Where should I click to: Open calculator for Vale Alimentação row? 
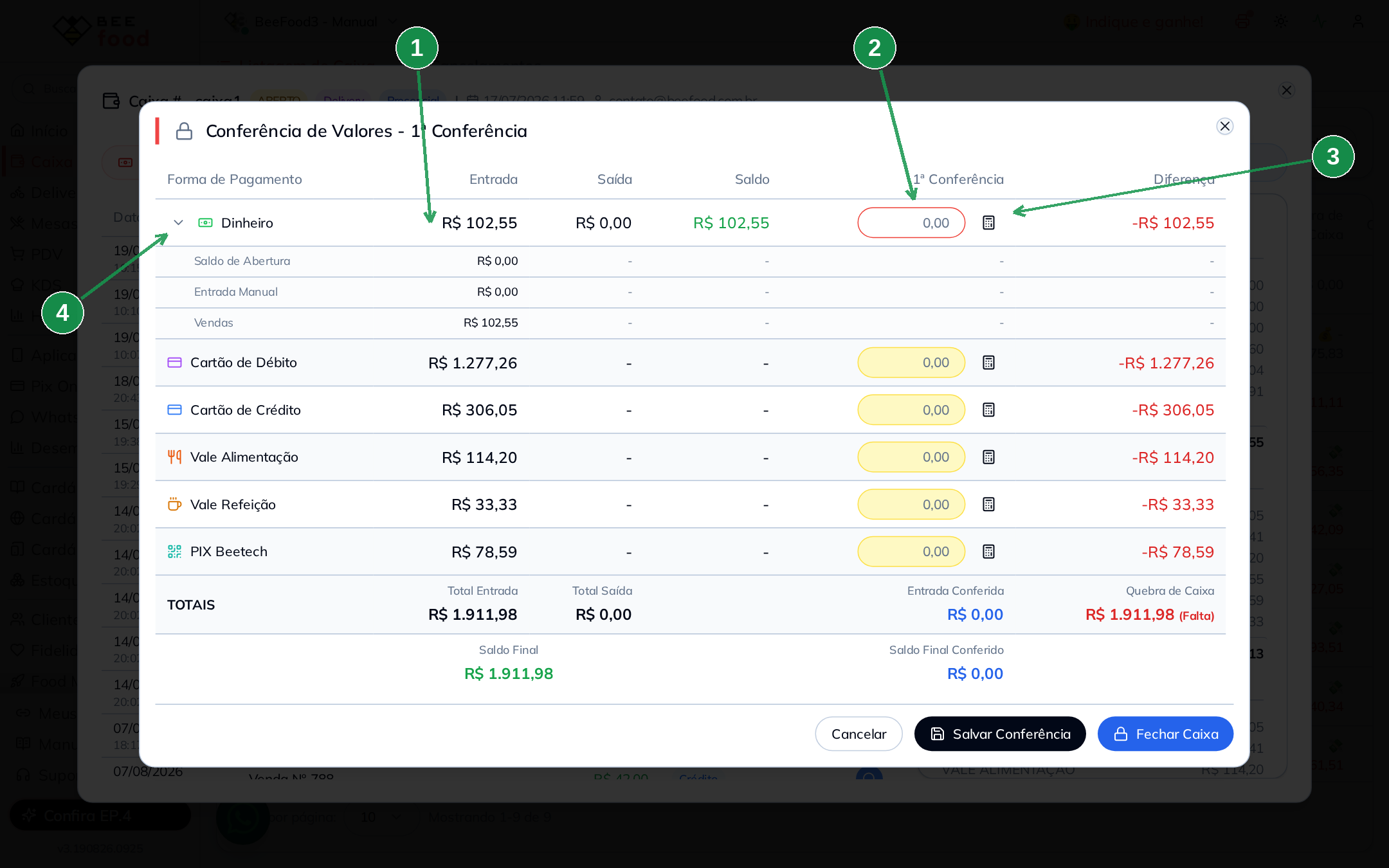tap(988, 457)
